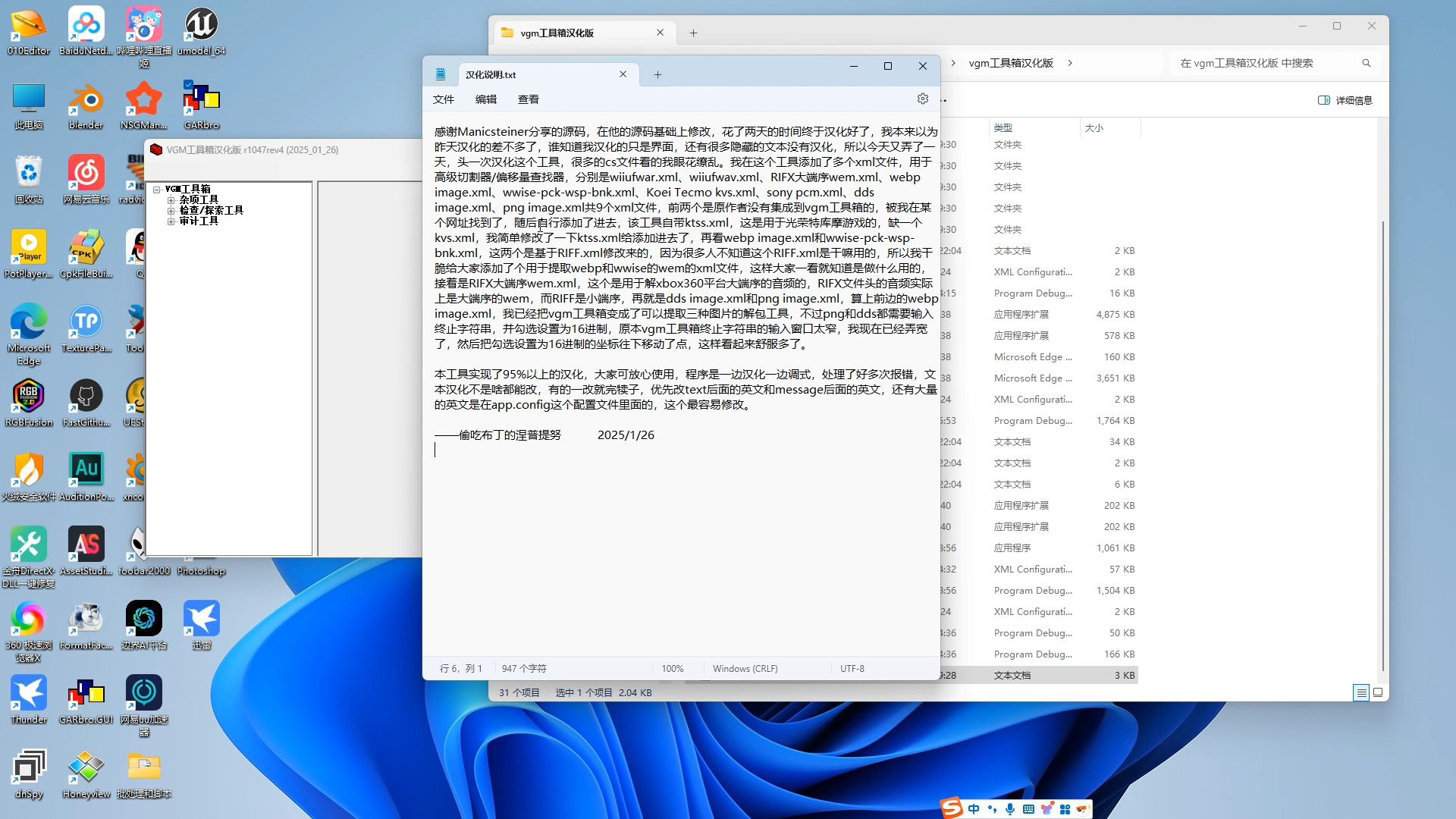The image size is (1456, 819).
Task: Click the chevron before vgm工具箱汉化版 breadcrumb
Action: pos(953,63)
